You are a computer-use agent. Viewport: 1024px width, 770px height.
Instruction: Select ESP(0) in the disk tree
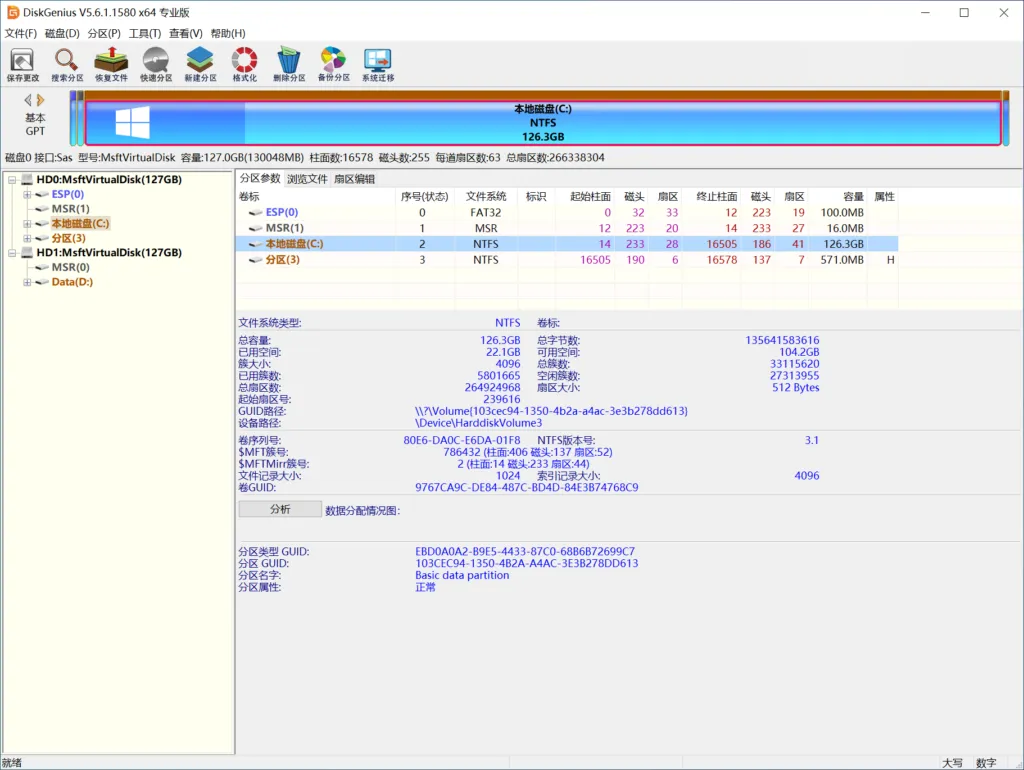tap(68, 194)
